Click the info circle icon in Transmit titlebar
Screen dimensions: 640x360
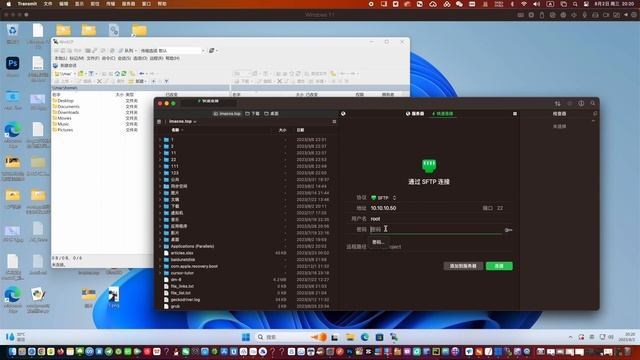click(581, 104)
